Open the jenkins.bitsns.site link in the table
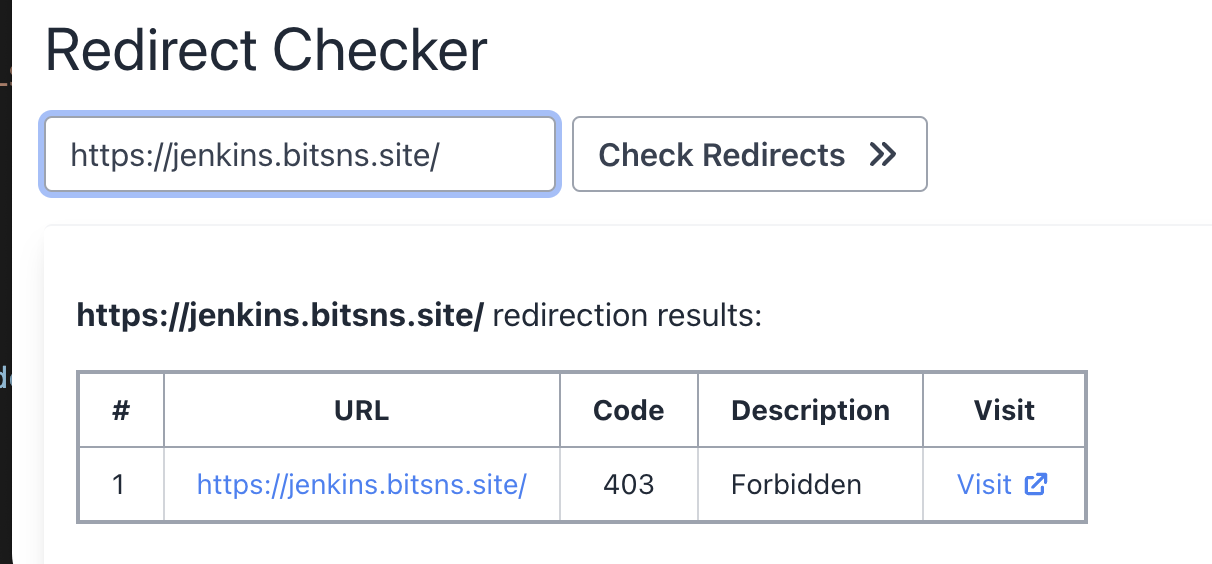1212x564 pixels. [361, 485]
